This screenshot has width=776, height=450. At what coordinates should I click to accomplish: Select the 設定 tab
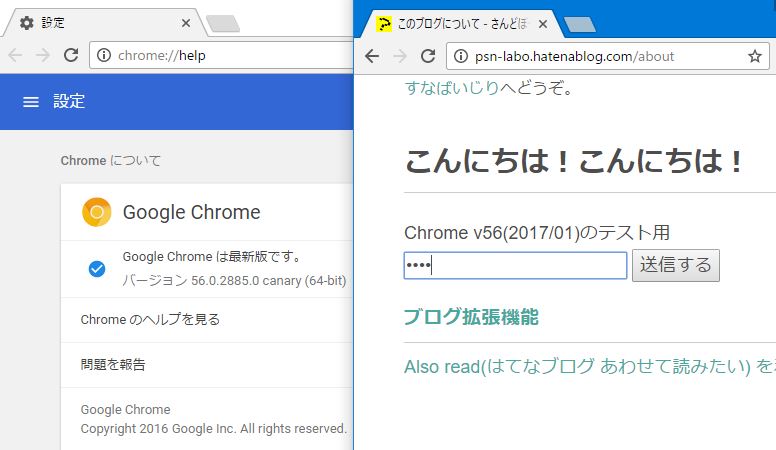pyautogui.click(x=104, y=23)
